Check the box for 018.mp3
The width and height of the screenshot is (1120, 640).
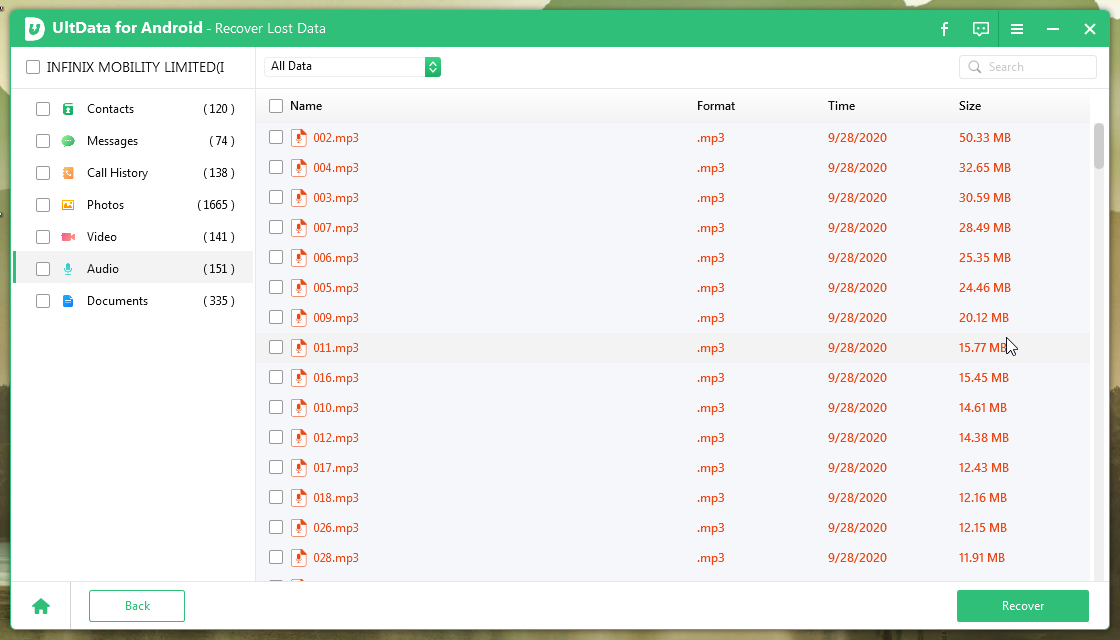276,497
